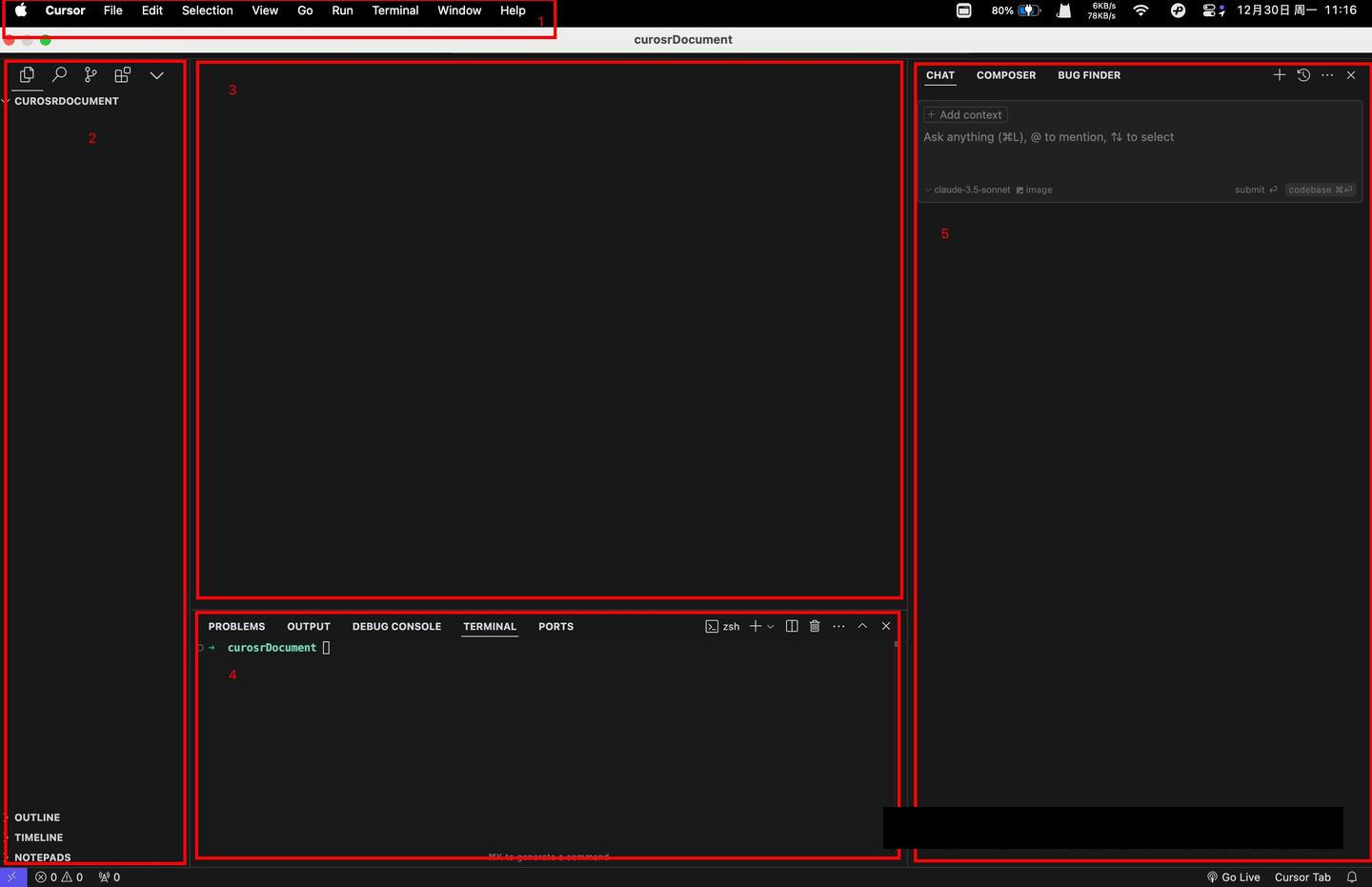Show previous chats history icon
The image size is (1372, 887).
[1303, 75]
